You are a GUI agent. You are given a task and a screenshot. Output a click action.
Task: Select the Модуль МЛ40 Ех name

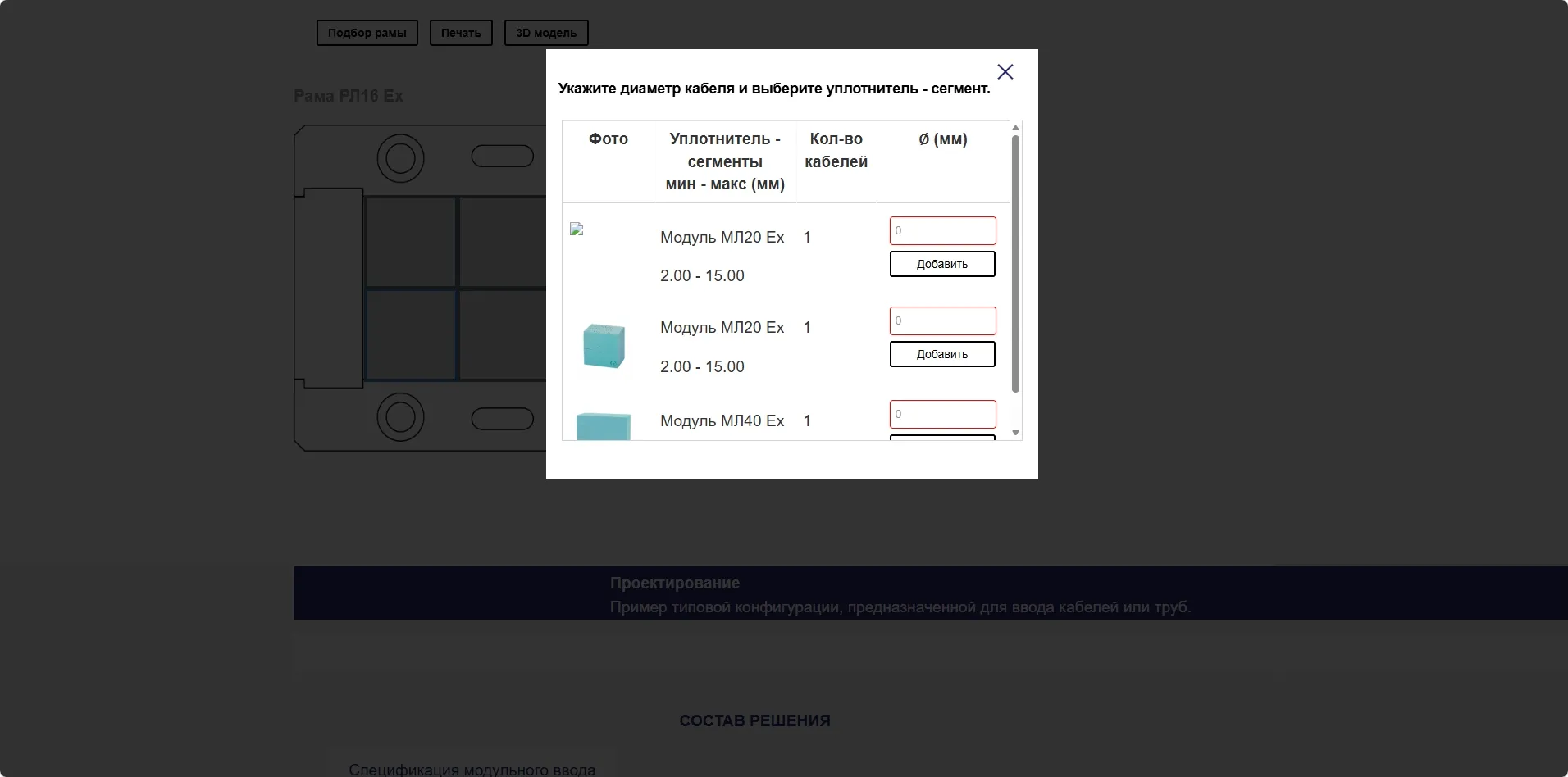click(722, 421)
